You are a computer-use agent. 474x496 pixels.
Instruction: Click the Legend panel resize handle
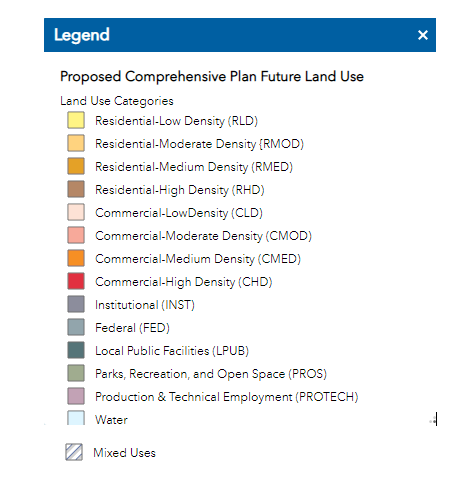coord(433,420)
